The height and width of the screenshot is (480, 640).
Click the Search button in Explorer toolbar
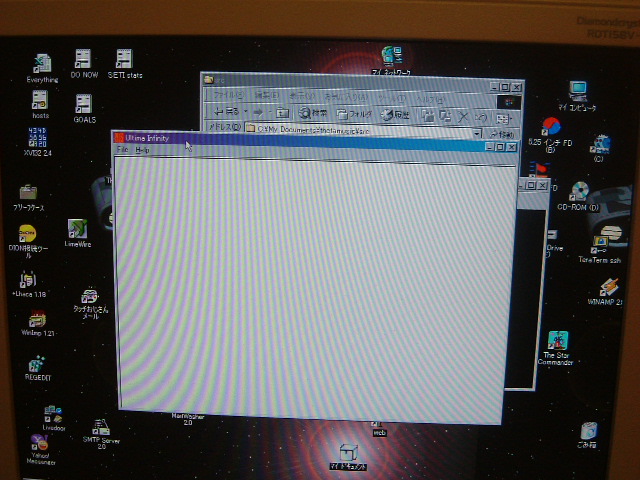[x=313, y=113]
